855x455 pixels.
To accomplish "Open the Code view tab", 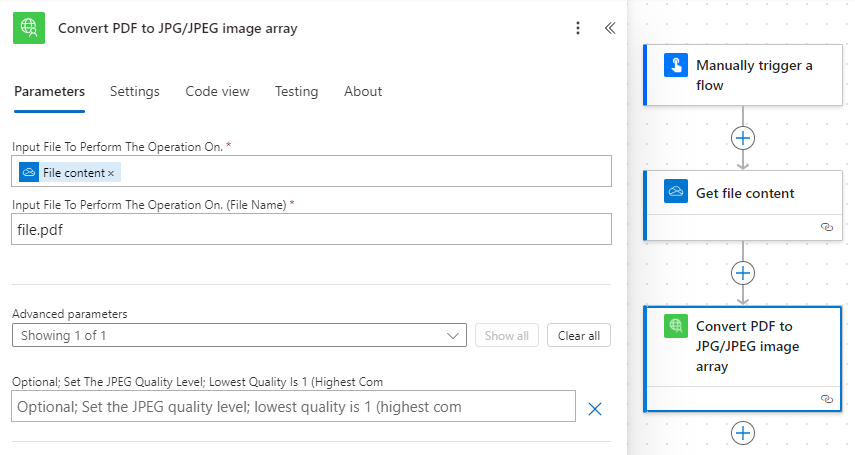I will coord(217,91).
